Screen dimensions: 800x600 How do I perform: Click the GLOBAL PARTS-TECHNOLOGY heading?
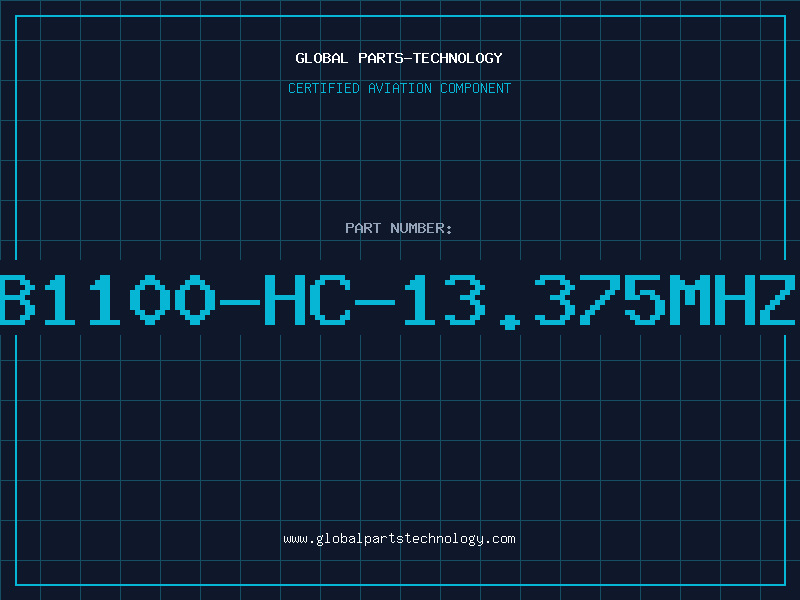point(399,58)
